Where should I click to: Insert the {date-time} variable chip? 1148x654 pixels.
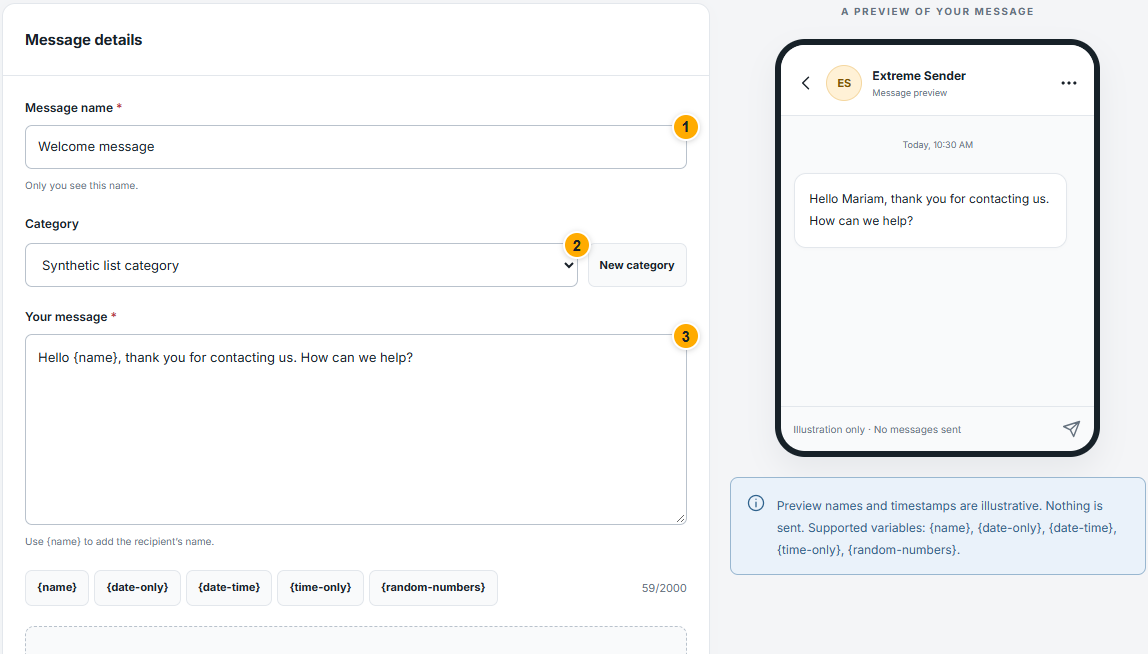(x=229, y=587)
